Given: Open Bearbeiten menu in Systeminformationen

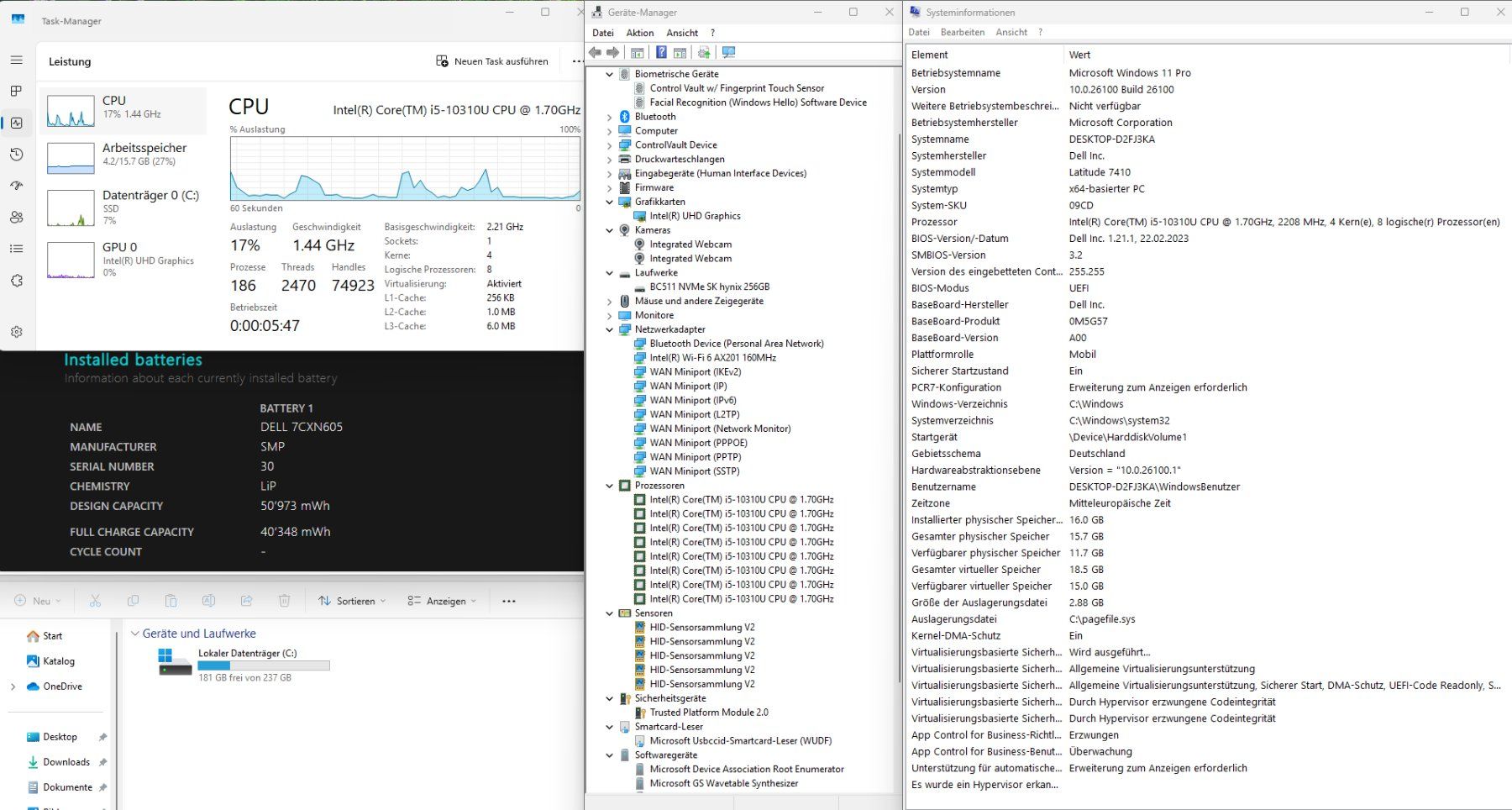Looking at the screenshot, I should [x=963, y=32].
